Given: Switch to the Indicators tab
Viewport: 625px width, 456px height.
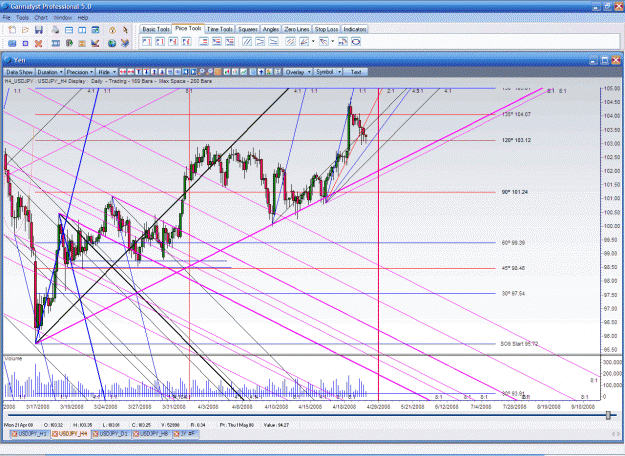Looking at the screenshot, I should (355, 29).
